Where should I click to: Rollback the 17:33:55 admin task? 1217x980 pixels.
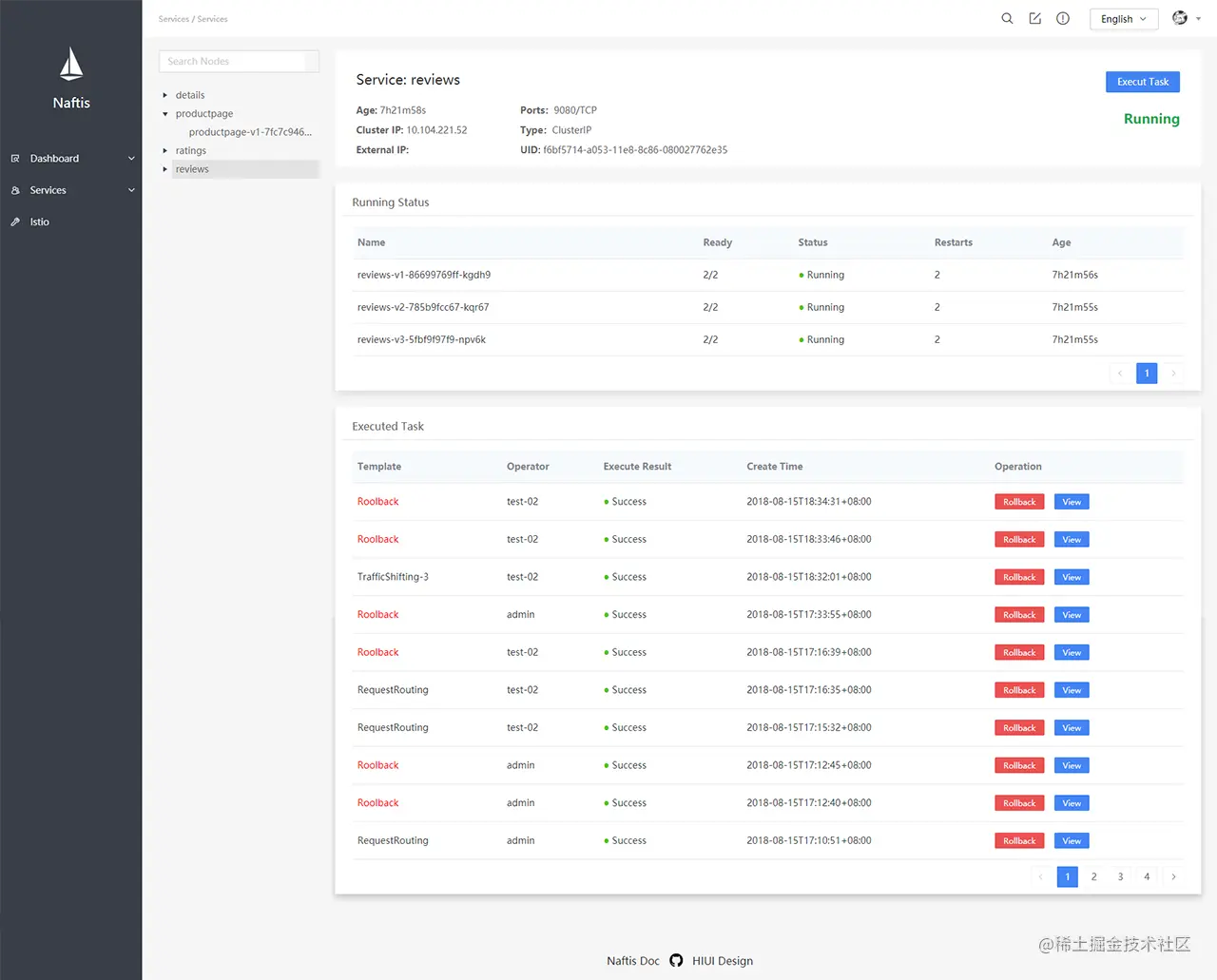[1019, 615]
